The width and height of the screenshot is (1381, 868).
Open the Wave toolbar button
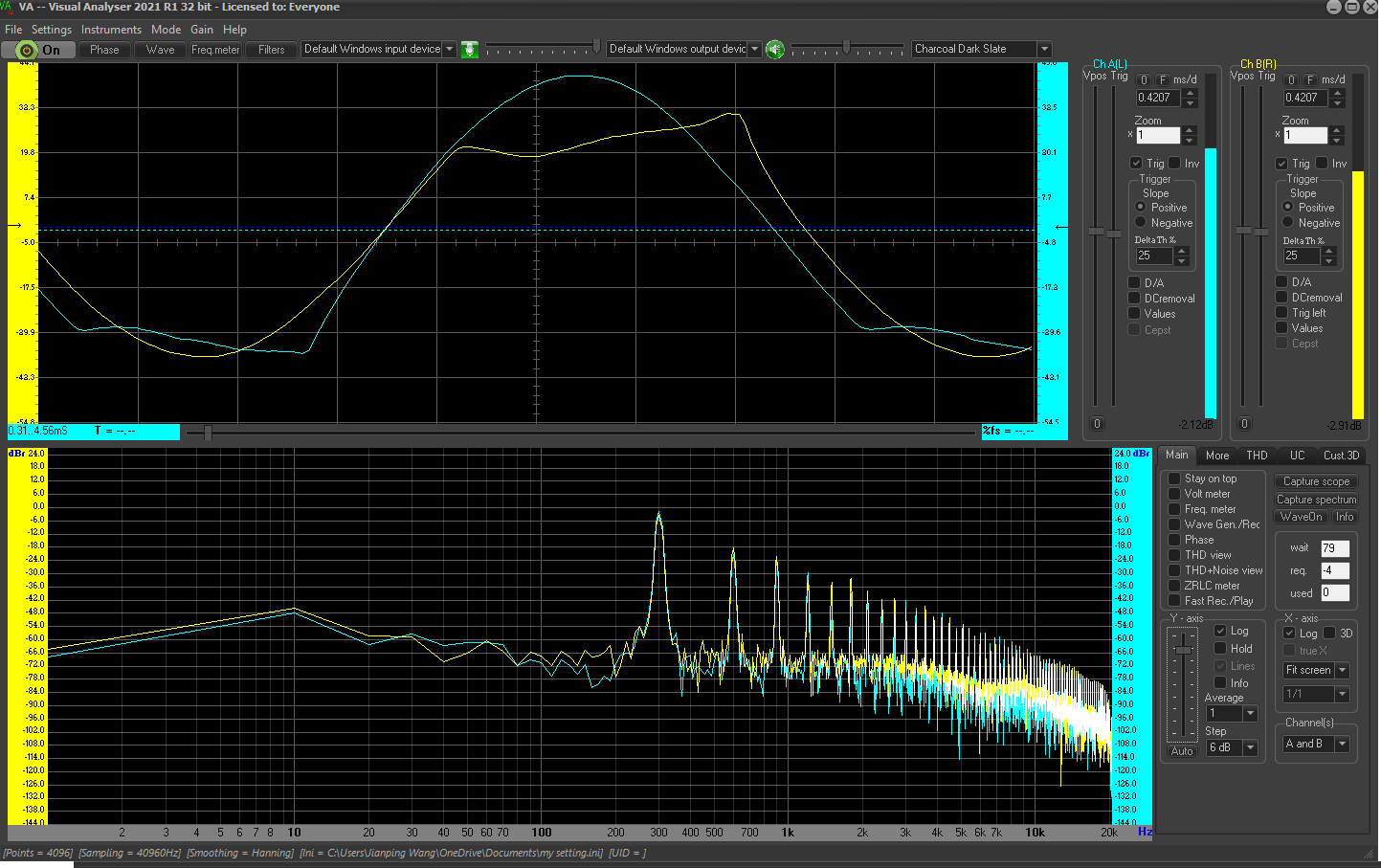pos(160,50)
